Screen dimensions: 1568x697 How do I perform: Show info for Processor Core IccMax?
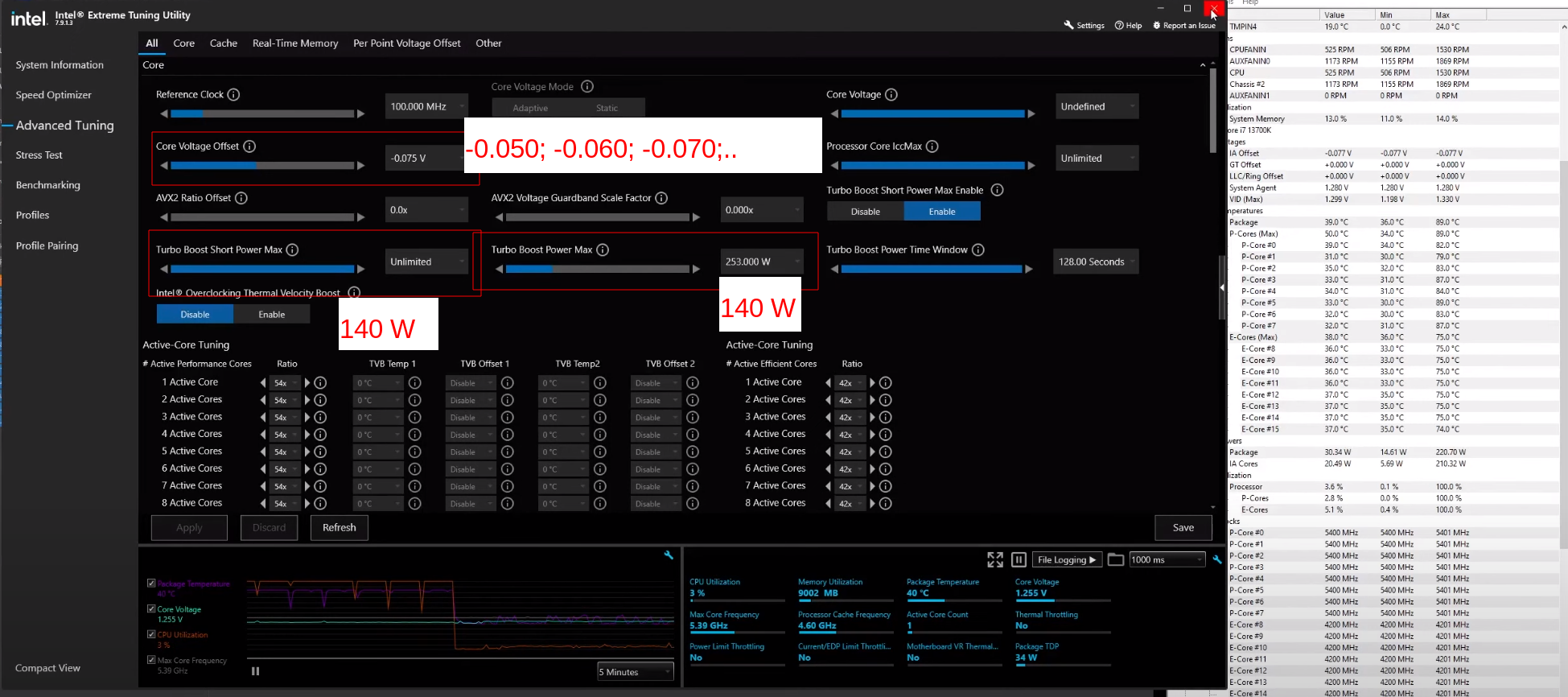point(932,146)
